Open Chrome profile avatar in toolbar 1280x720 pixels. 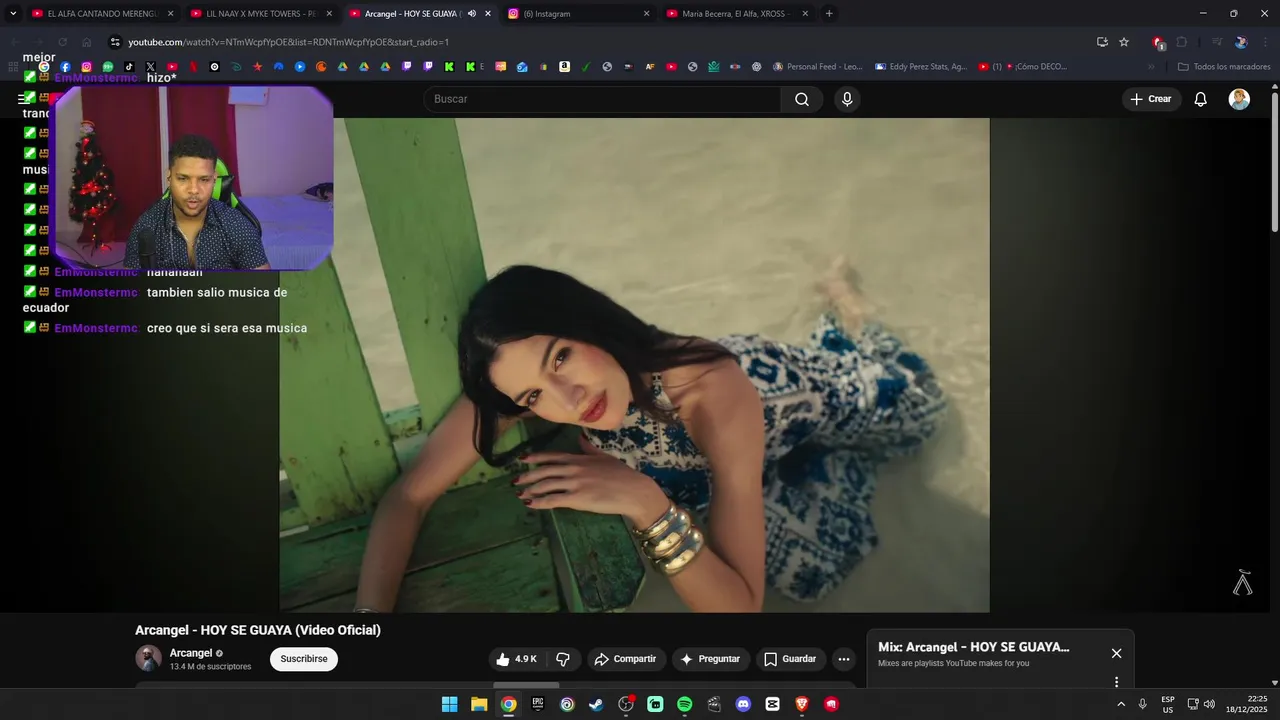coord(1241,42)
